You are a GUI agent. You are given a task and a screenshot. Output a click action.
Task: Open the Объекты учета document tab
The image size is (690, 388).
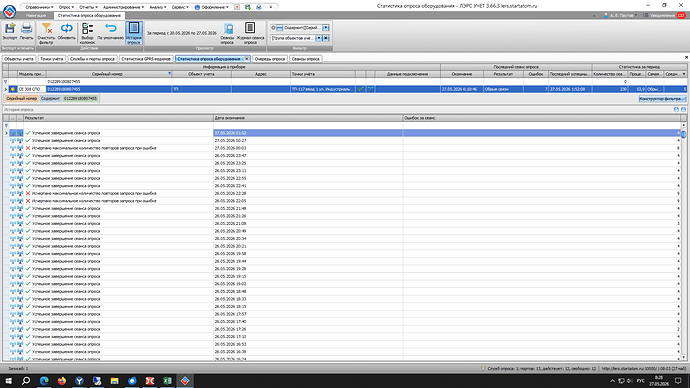tap(19, 59)
